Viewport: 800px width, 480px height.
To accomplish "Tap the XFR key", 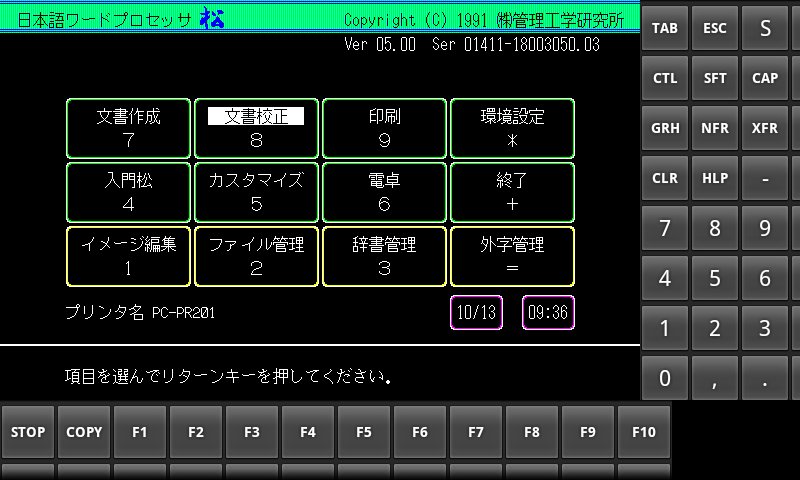I will point(765,128).
